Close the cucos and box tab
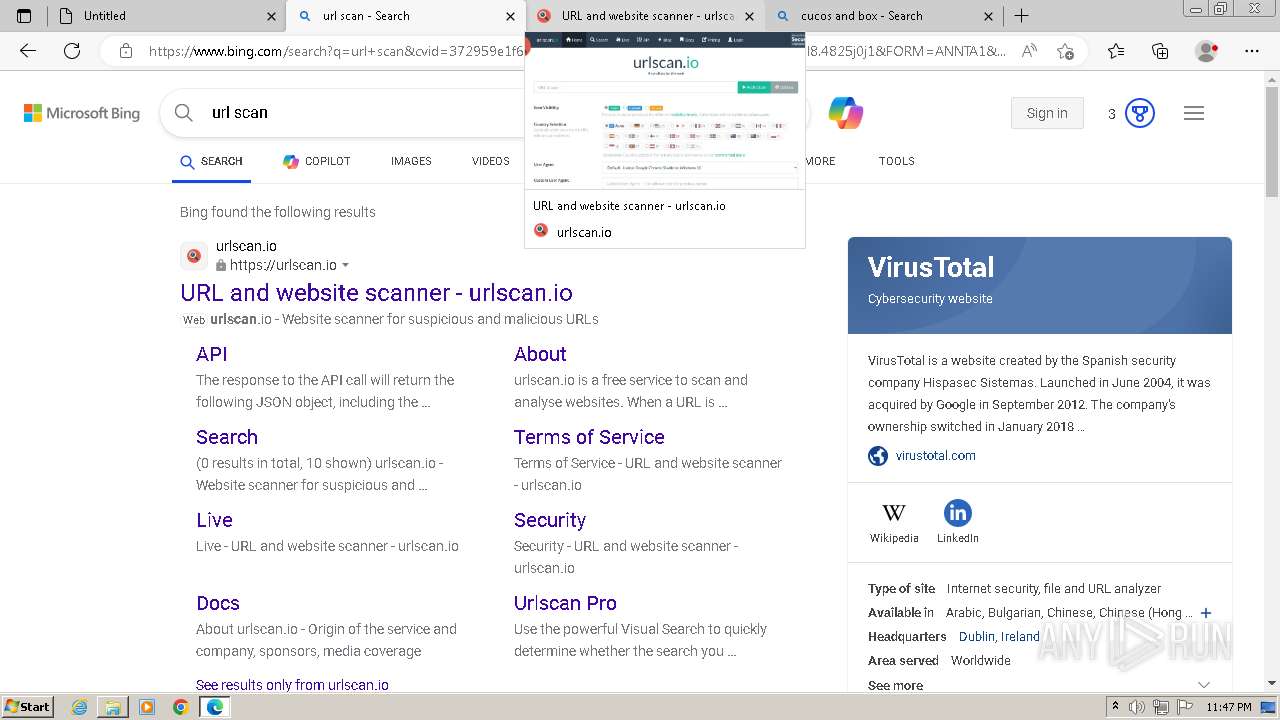This screenshot has height=720, width=1280. pos(989,16)
